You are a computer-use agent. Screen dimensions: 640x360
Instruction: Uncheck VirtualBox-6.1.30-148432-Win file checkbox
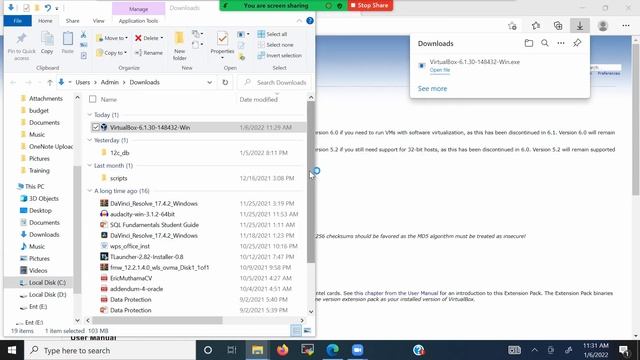tap(96, 127)
